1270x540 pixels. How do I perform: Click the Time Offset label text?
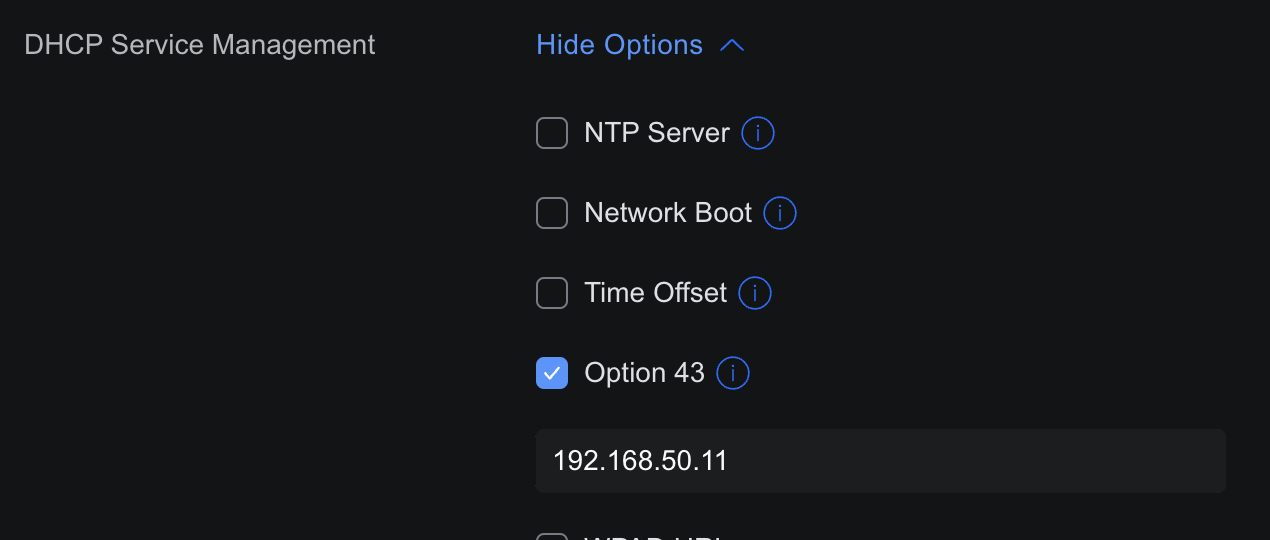coord(656,293)
